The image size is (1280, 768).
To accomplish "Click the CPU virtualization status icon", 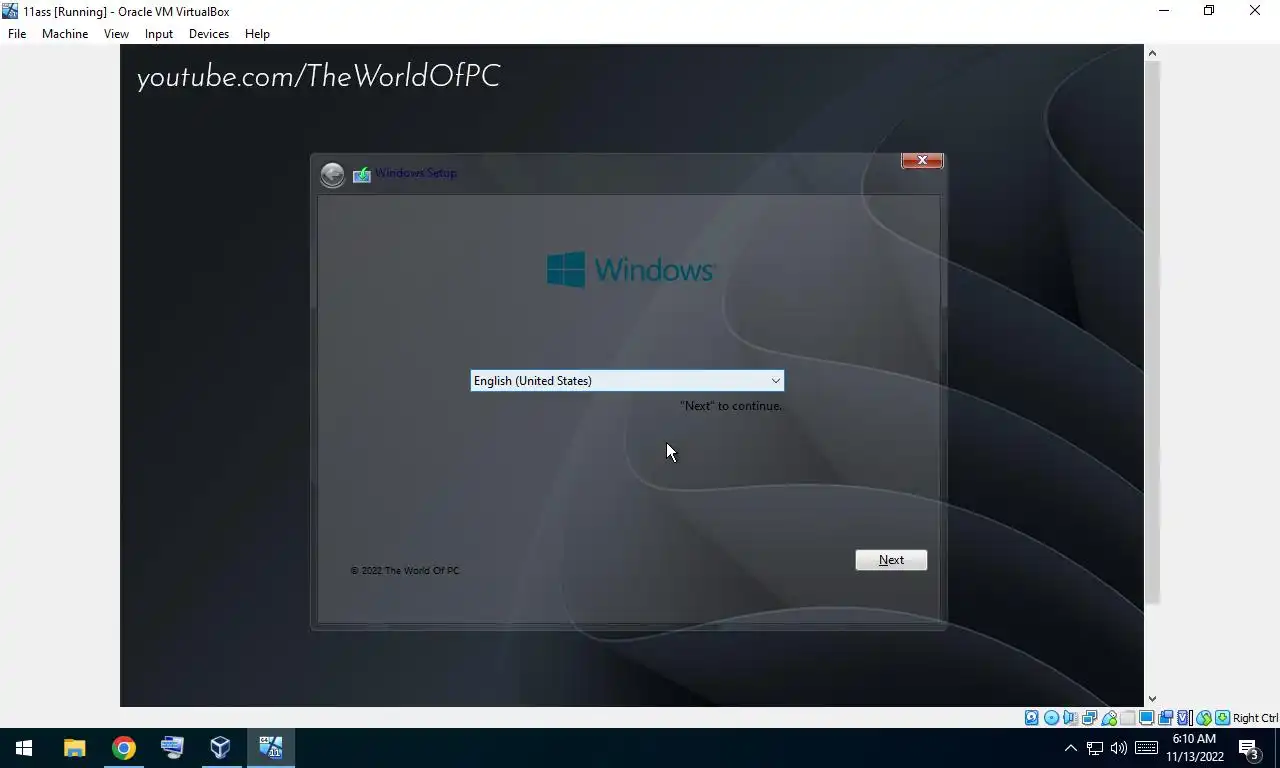I will click(x=1184, y=718).
